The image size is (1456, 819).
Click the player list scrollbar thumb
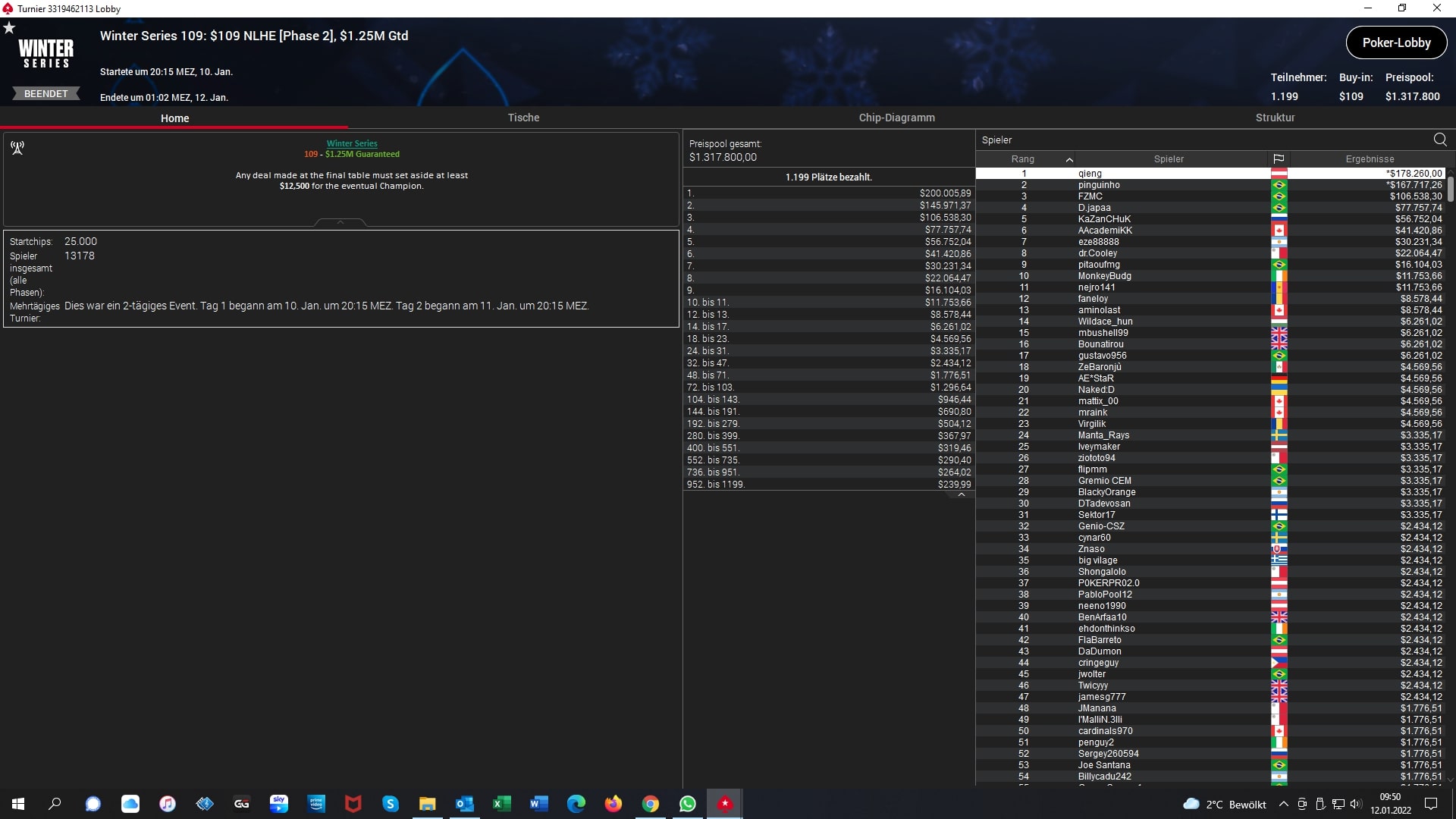(x=1450, y=188)
